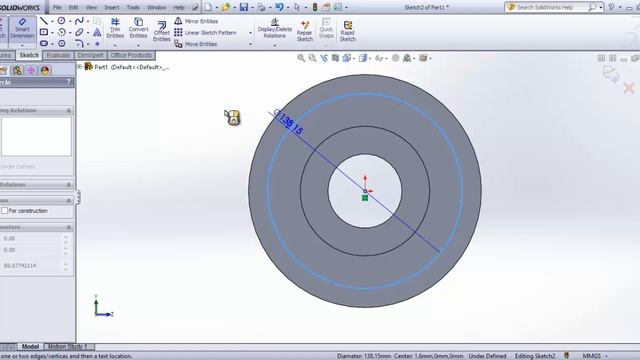Open Display/Delete Relations
The height and width of the screenshot is (360, 640).
click(x=275, y=29)
